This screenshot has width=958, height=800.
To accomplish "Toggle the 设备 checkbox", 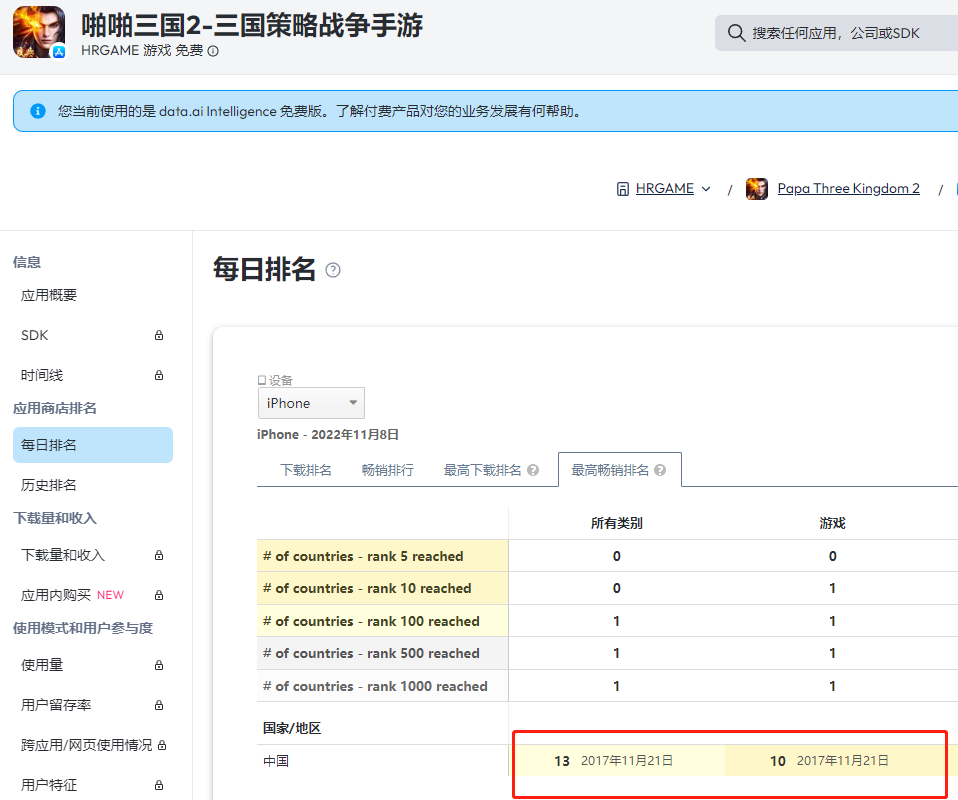I will tap(263, 379).
